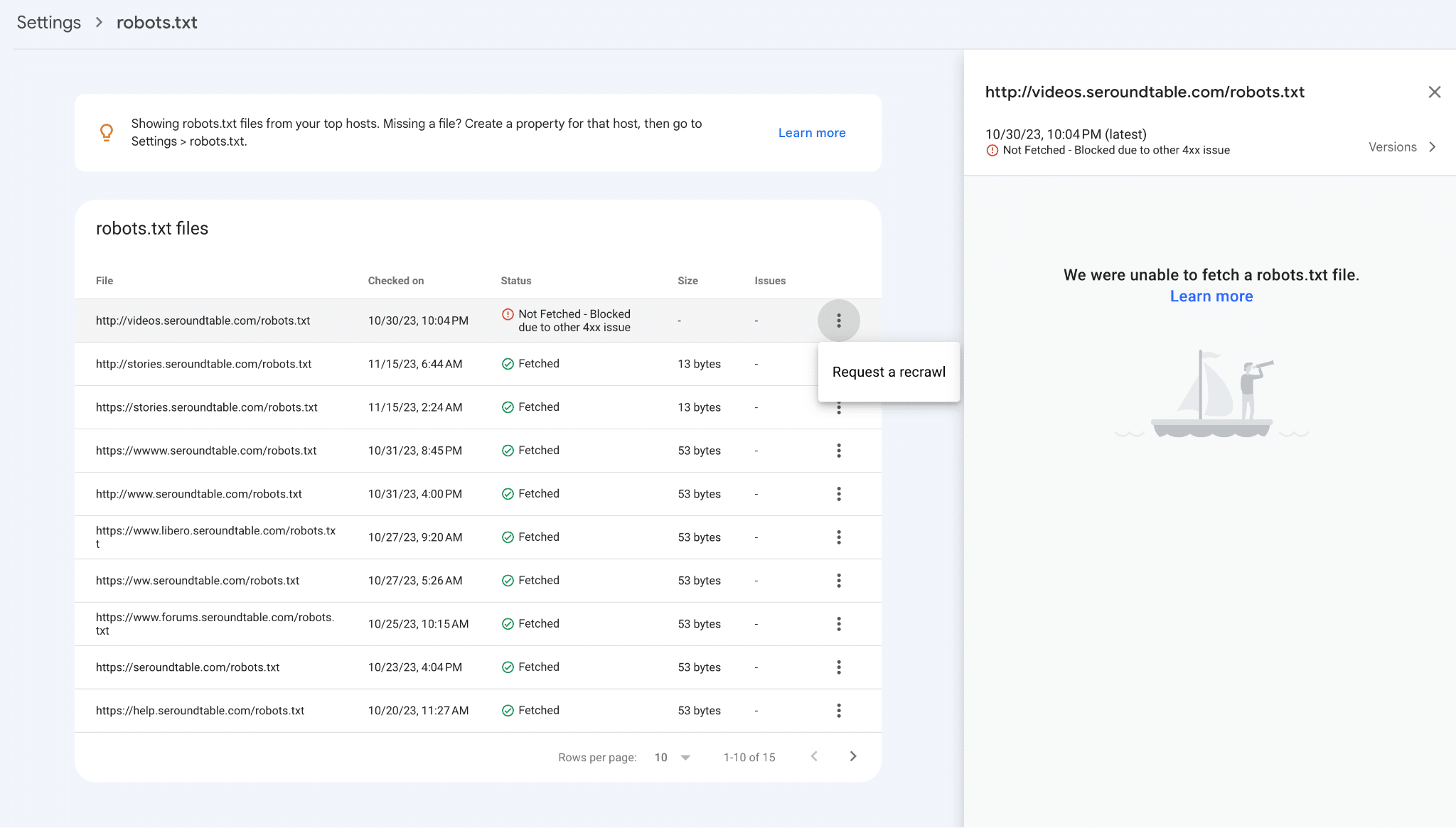Go to previous page of robots.txt files
Screen dimensions: 1456x828
(814, 756)
